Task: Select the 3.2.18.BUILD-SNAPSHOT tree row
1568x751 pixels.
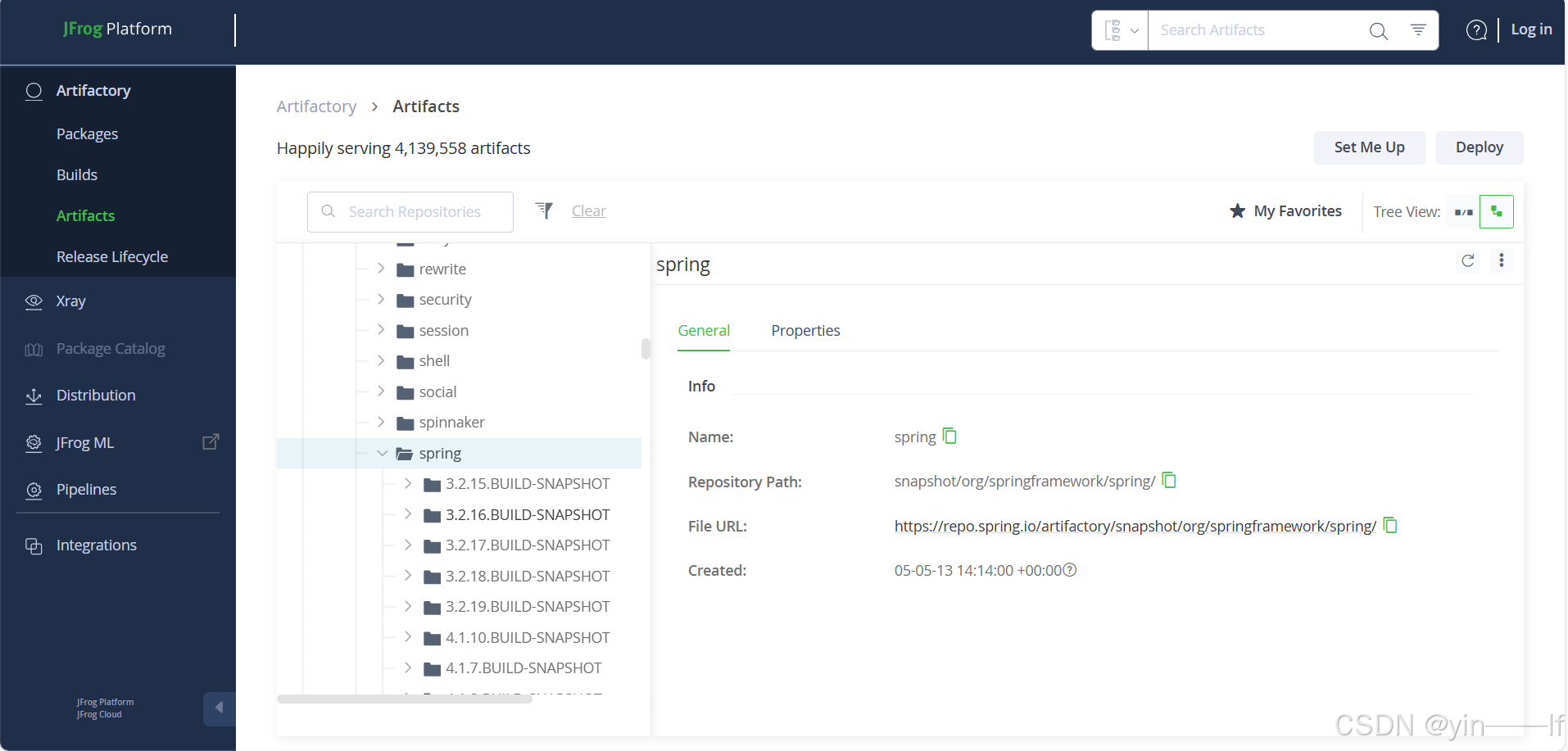Action: [x=459, y=577]
